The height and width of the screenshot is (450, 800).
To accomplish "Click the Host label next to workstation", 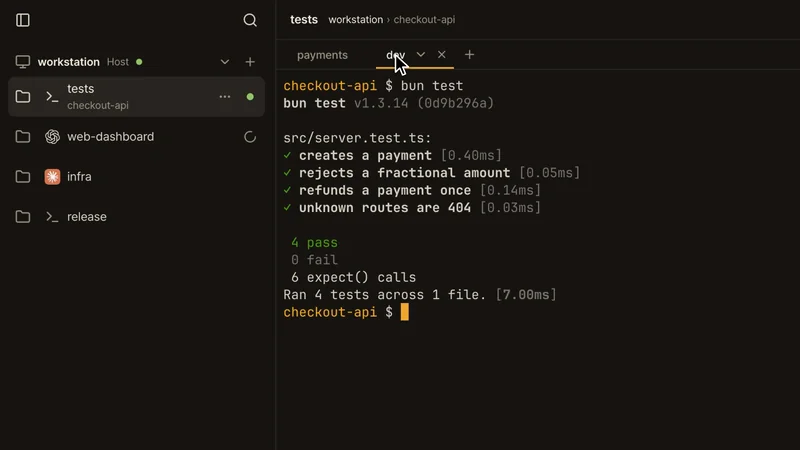I will 117,62.
